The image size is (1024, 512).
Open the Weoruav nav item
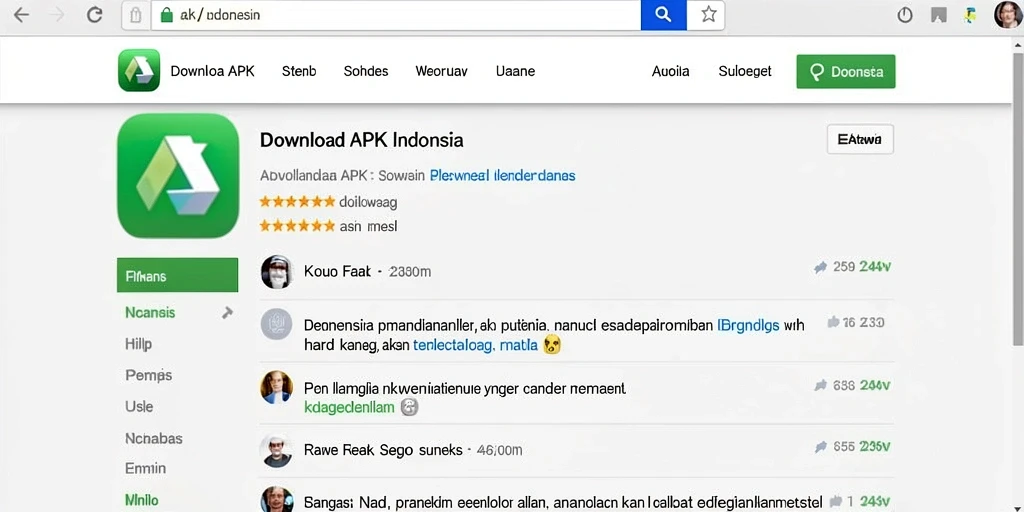coord(441,71)
